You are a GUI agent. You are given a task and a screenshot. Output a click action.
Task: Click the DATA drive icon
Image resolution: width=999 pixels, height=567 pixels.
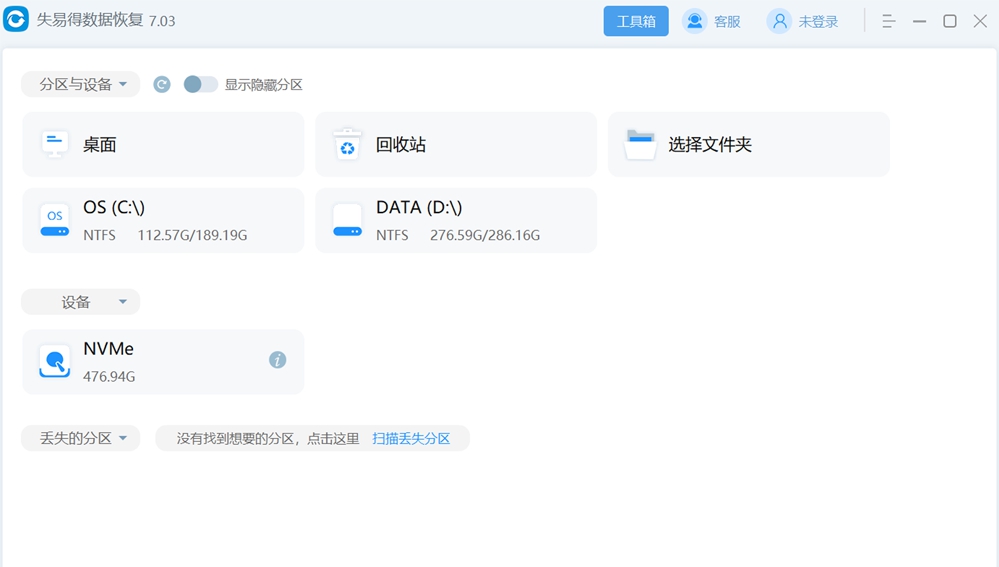(x=347, y=220)
